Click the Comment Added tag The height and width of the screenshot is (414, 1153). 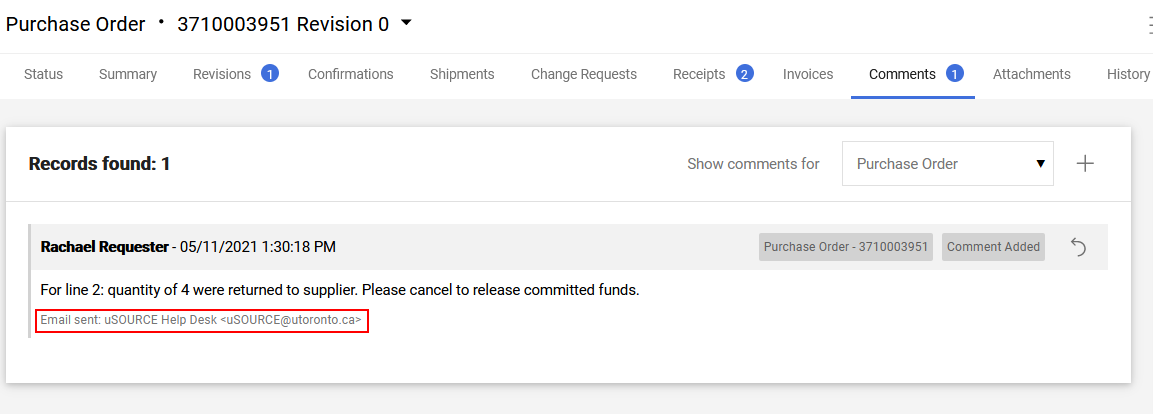tap(993, 247)
